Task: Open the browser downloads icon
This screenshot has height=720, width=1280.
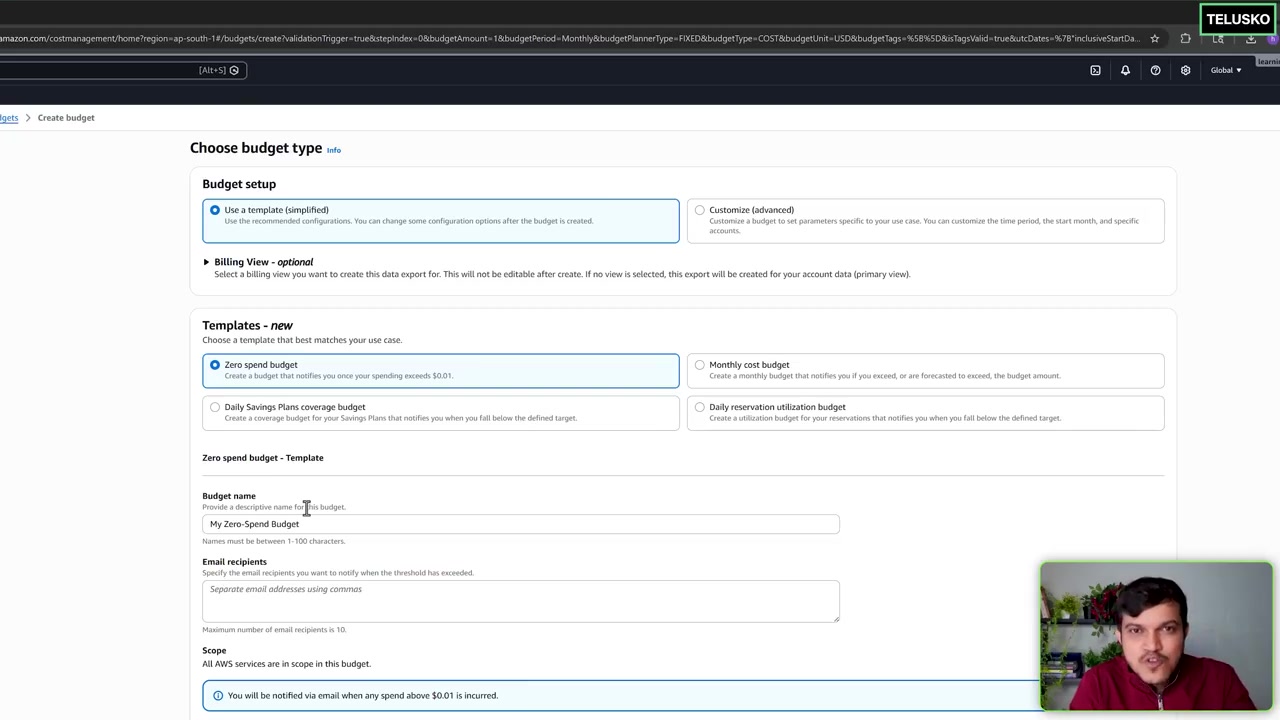Action: click(1250, 38)
